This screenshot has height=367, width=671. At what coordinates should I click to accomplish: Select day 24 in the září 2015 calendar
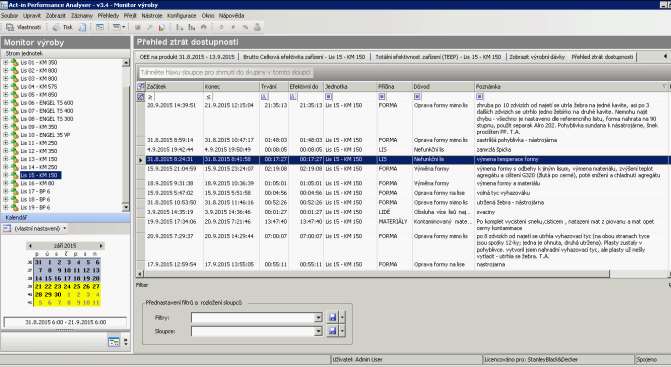tap(67, 286)
